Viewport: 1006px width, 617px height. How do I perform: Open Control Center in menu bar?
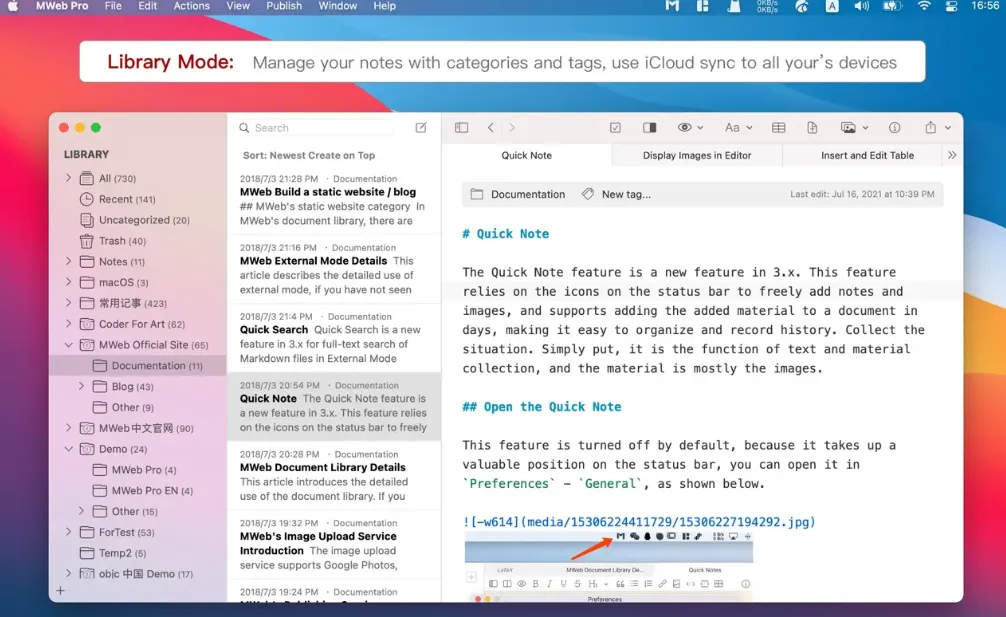(x=951, y=6)
